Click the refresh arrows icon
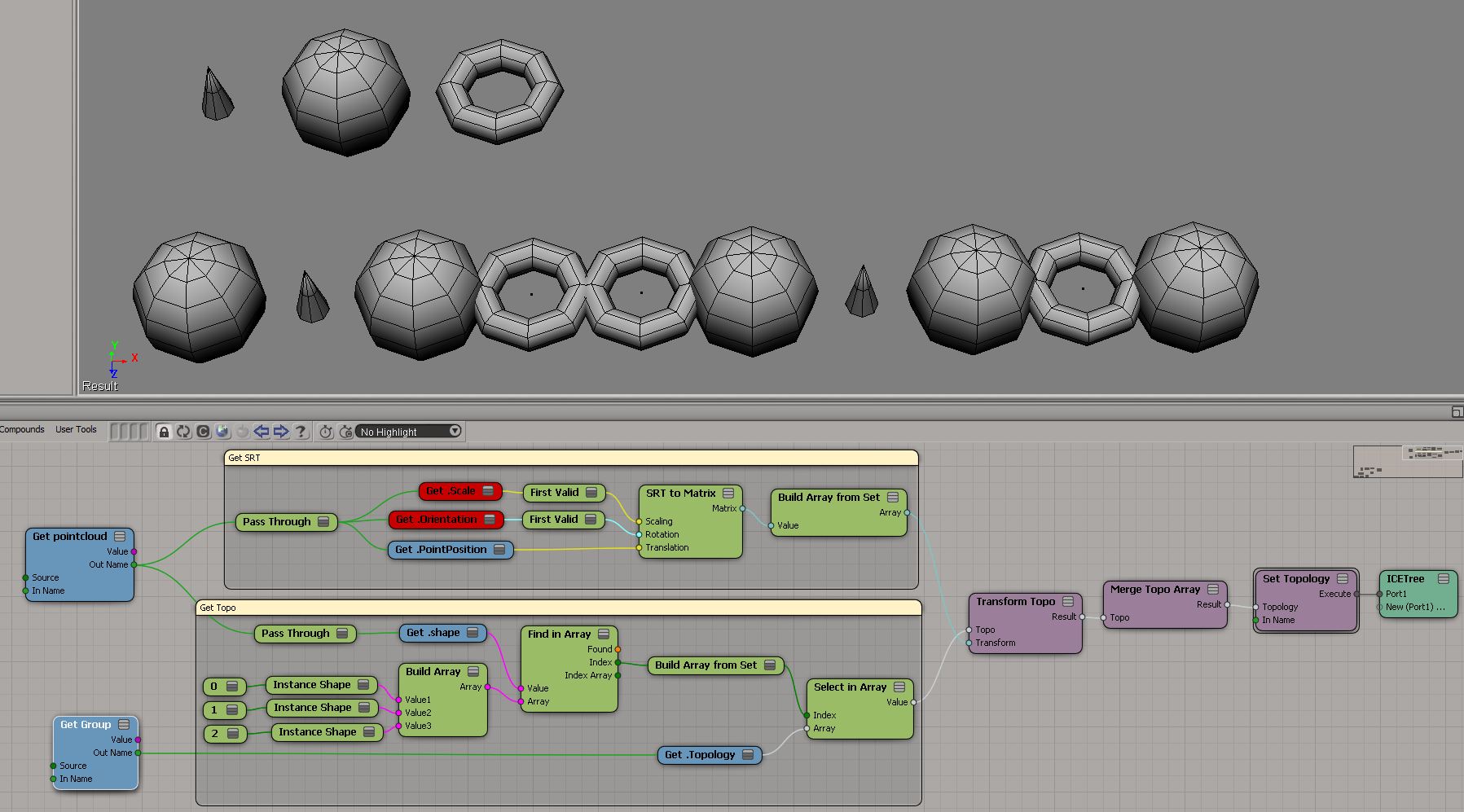Image resolution: width=1464 pixels, height=812 pixels. [183, 432]
